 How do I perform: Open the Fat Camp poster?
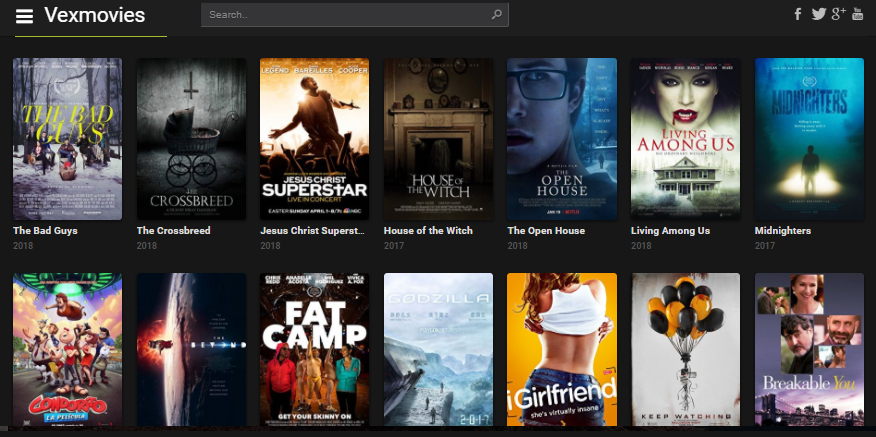(x=314, y=350)
